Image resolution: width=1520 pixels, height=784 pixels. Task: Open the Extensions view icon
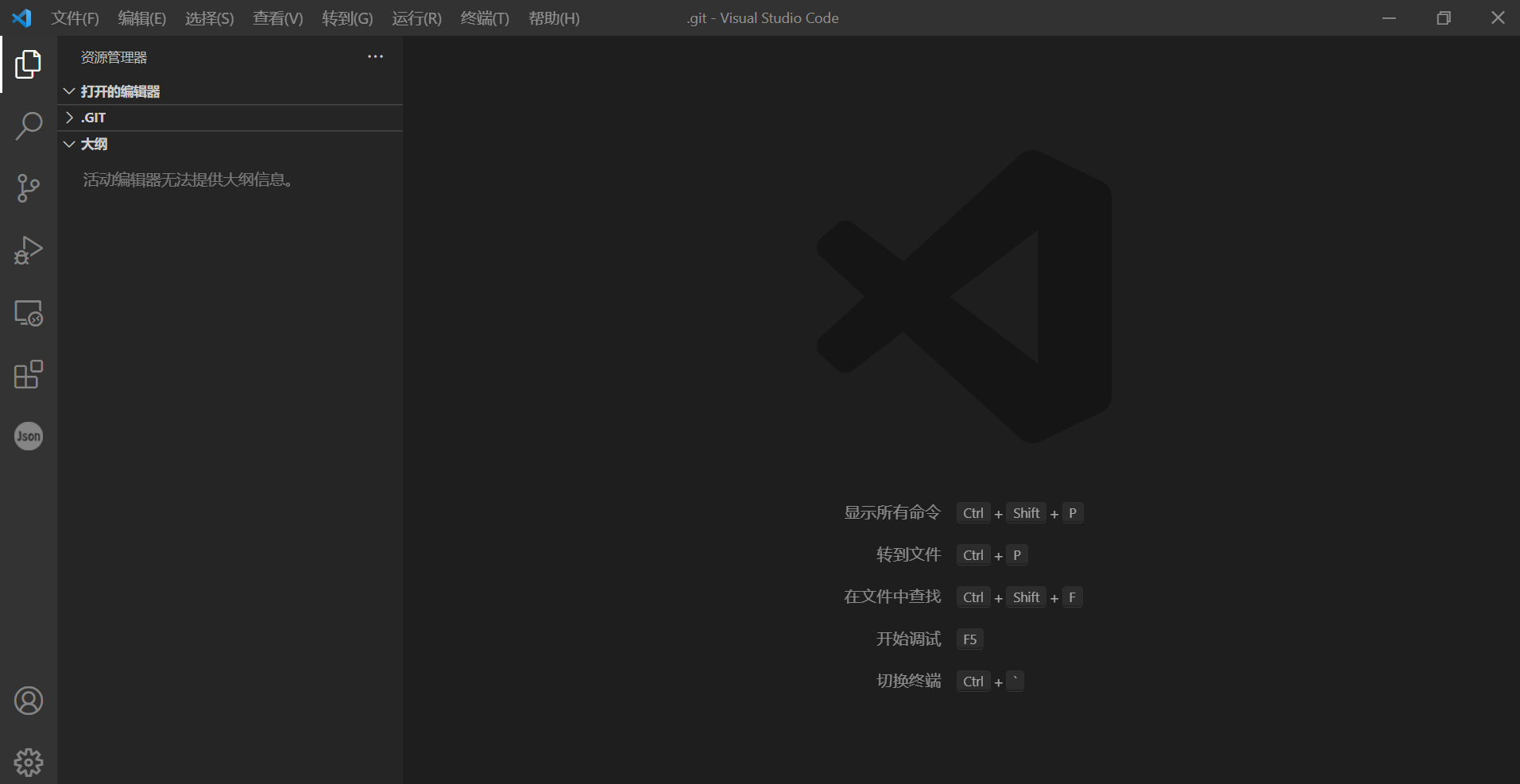[29, 374]
